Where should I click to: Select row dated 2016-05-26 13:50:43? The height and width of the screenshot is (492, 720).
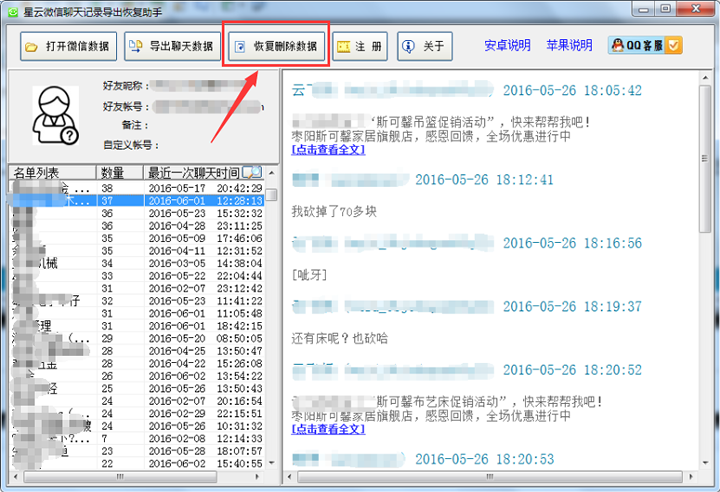[x=137, y=389]
